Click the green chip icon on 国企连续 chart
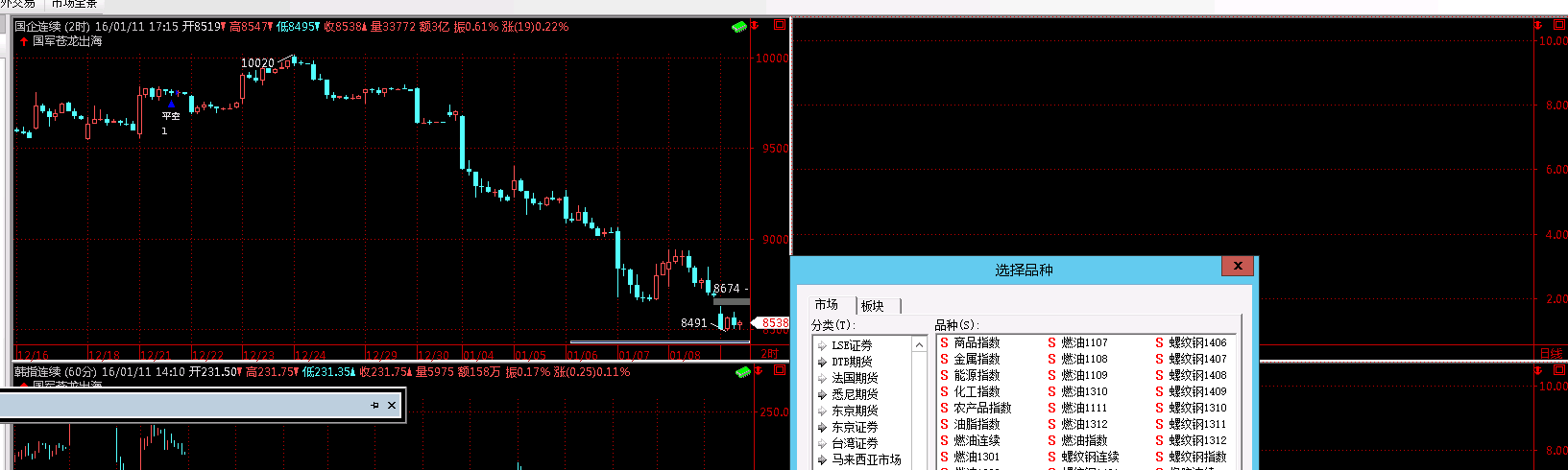This screenshot has height=470, width=1568. pyautogui.click(x=739, y=27)
